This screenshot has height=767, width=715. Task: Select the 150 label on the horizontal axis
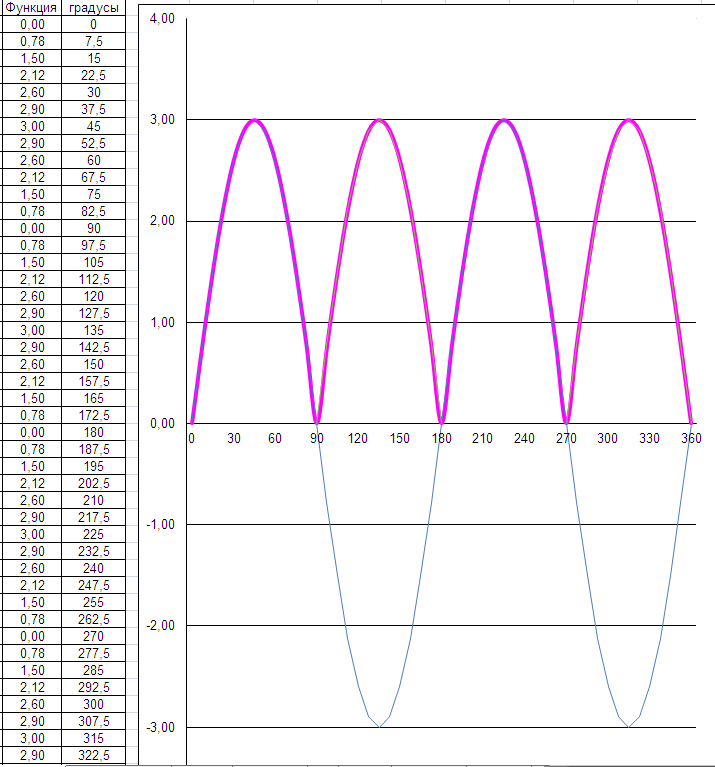click(x=399, y=438)
